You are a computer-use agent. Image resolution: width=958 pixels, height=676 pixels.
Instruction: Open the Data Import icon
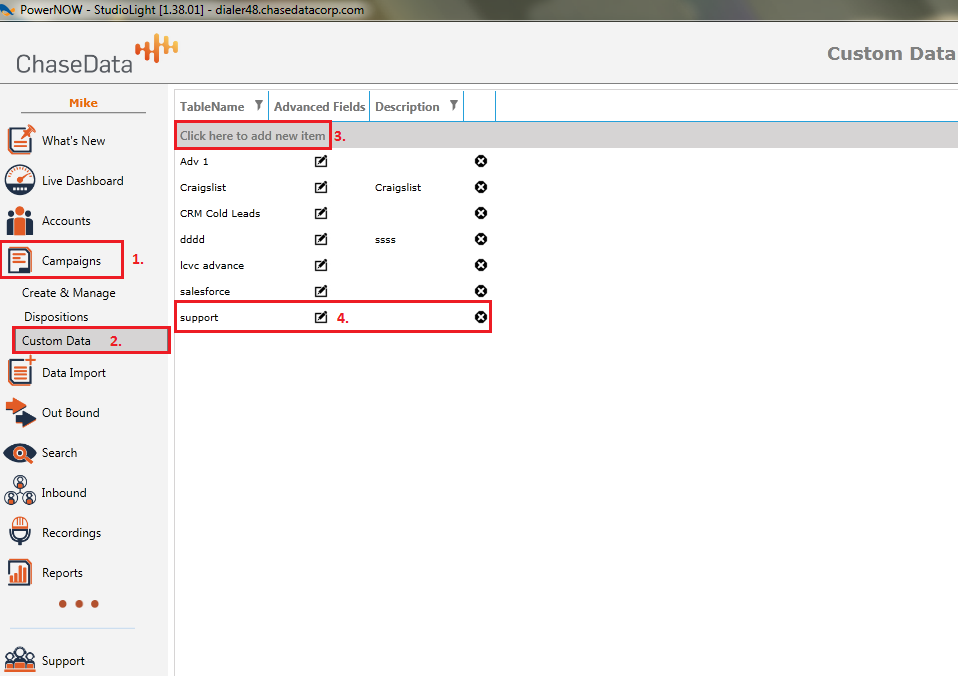point(21,372)
